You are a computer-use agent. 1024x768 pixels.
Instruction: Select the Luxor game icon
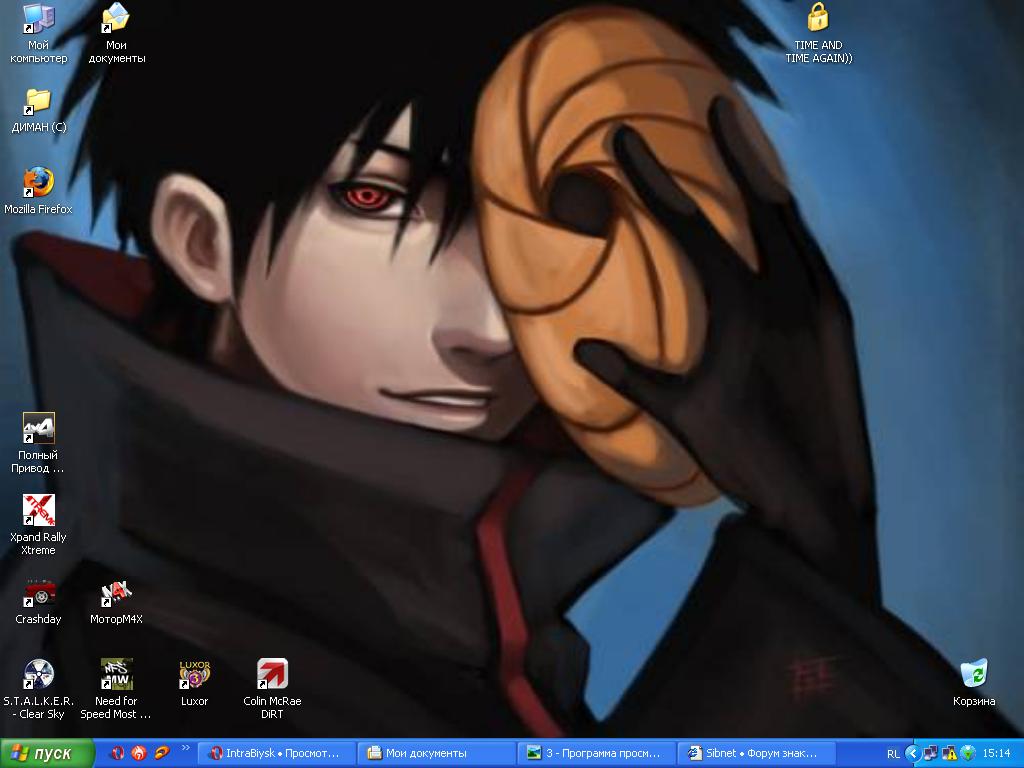click(194, 675)
